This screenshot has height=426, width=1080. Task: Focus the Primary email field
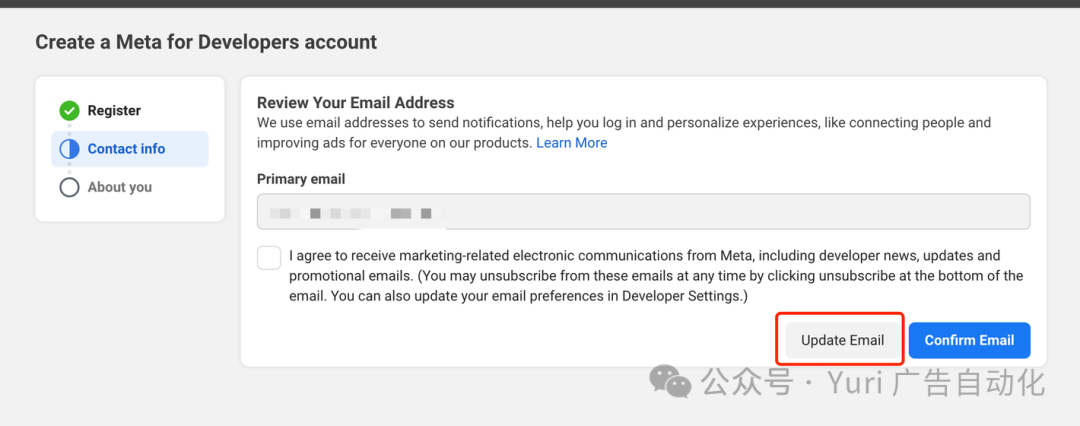(x=643, y=212)
